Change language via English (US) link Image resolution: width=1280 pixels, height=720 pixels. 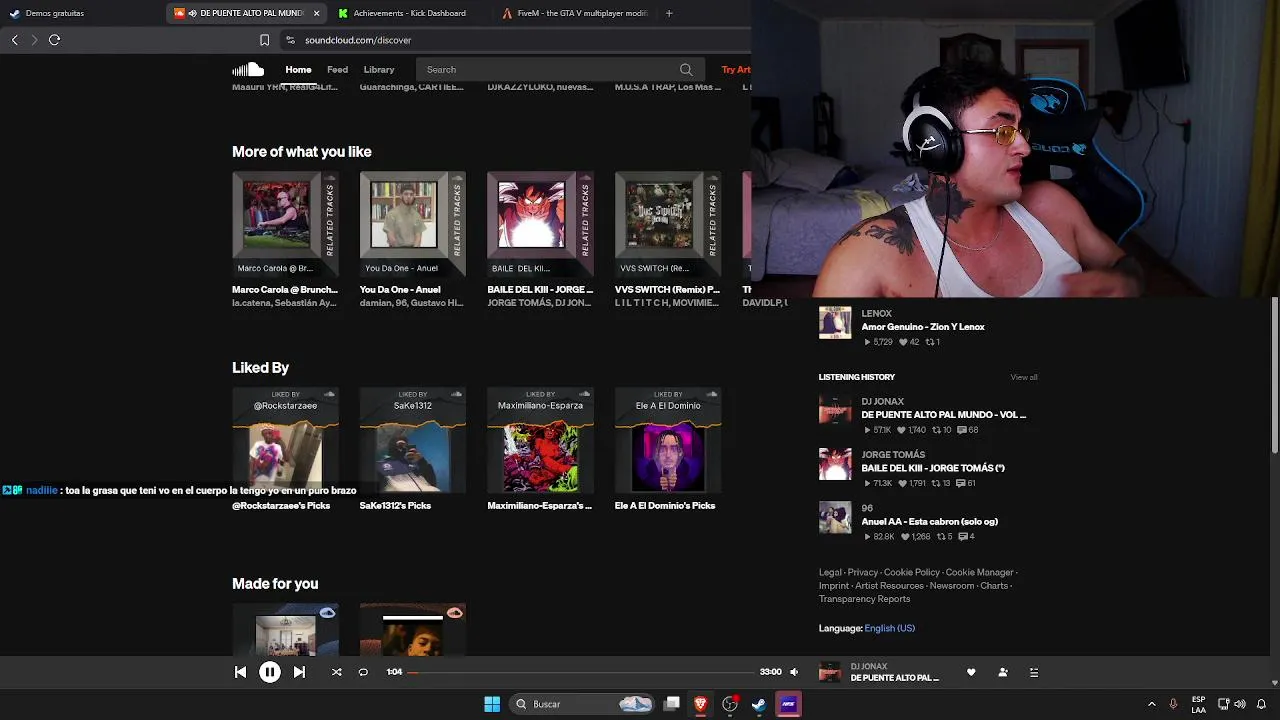point(890,628)
